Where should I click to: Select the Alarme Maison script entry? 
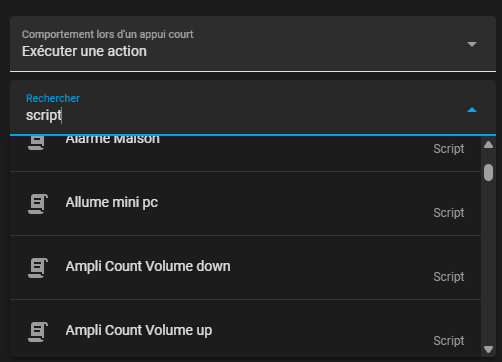245,153
